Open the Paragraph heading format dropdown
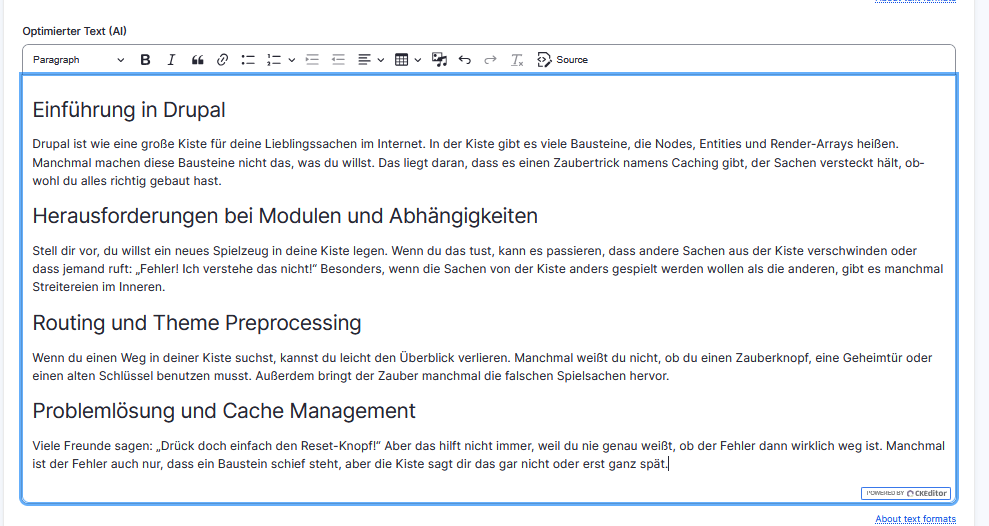This screenshot has width=989, height=526. 78,60
